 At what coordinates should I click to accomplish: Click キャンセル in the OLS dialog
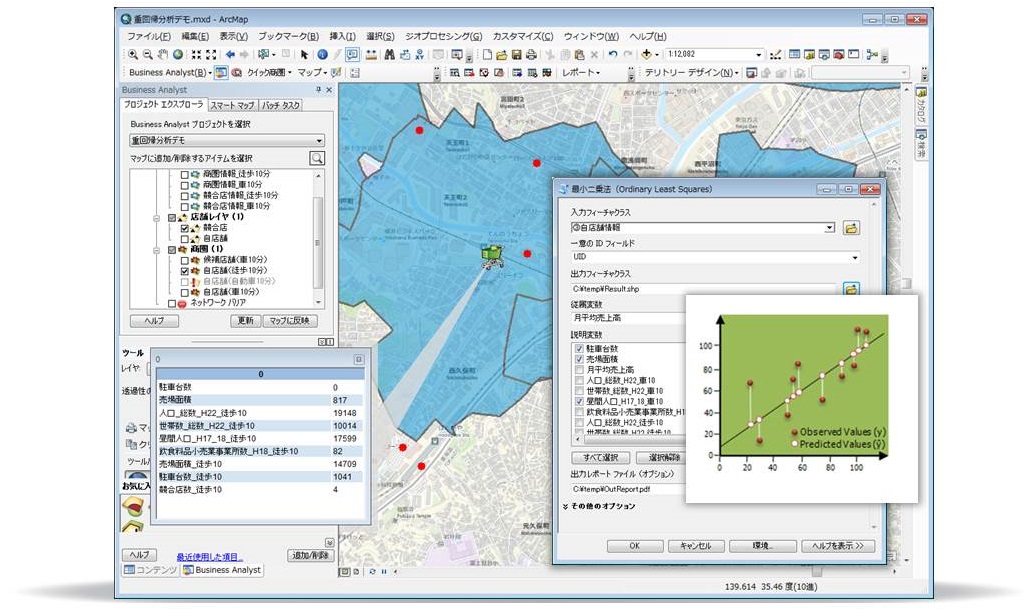696,546
